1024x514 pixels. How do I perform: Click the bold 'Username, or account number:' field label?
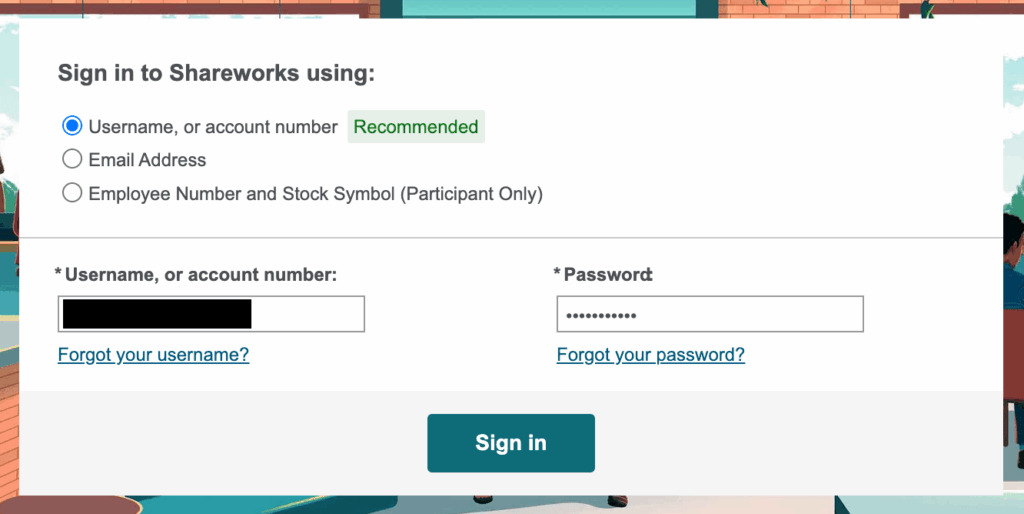pyautogui.click(x=201, y=275)
